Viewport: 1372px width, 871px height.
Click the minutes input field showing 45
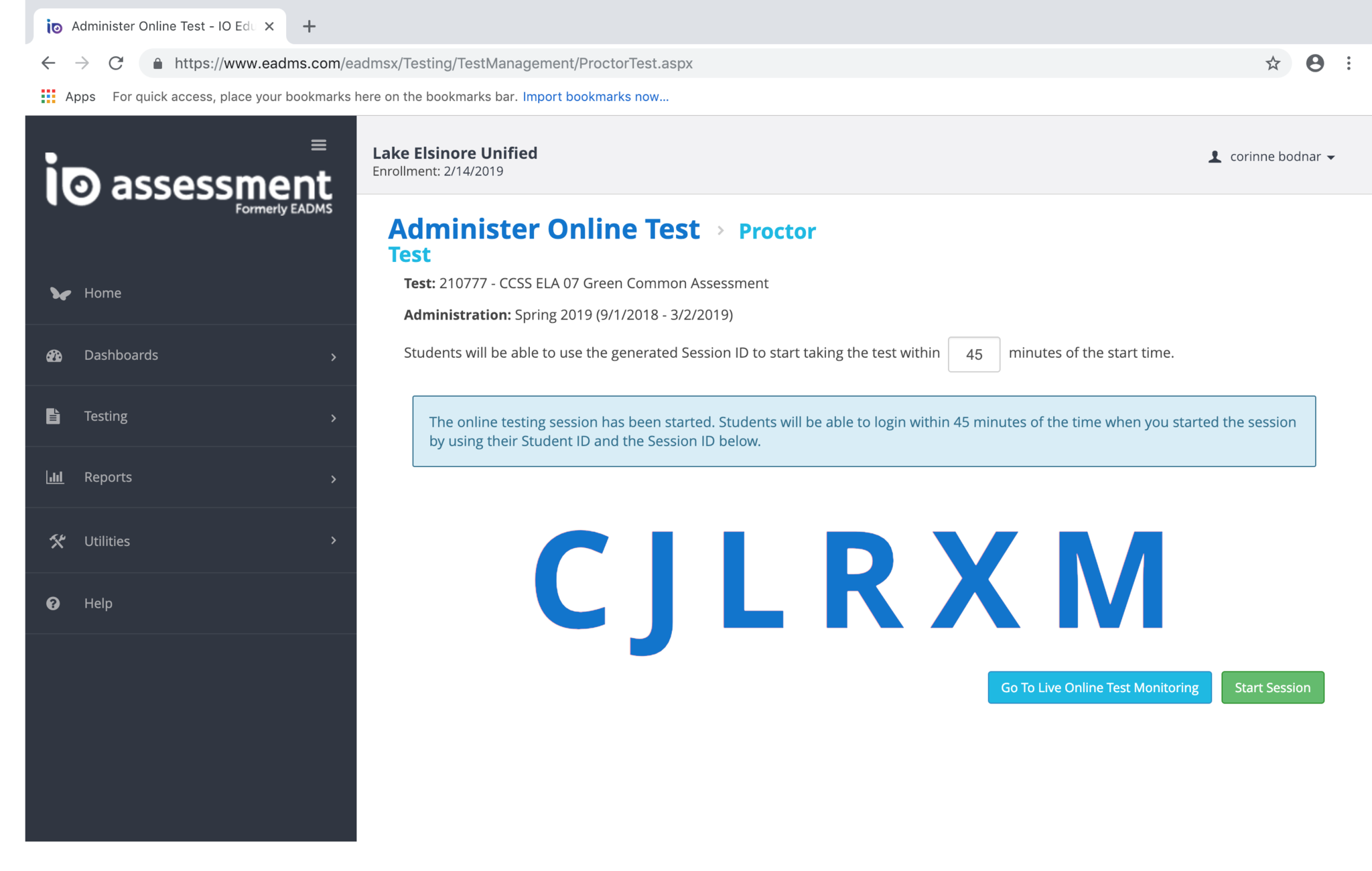(973, 354)
